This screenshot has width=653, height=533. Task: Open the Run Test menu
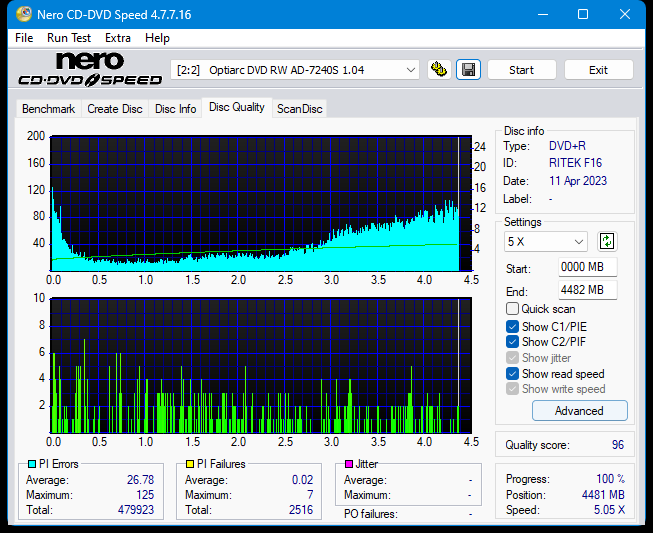pos(69,38)
